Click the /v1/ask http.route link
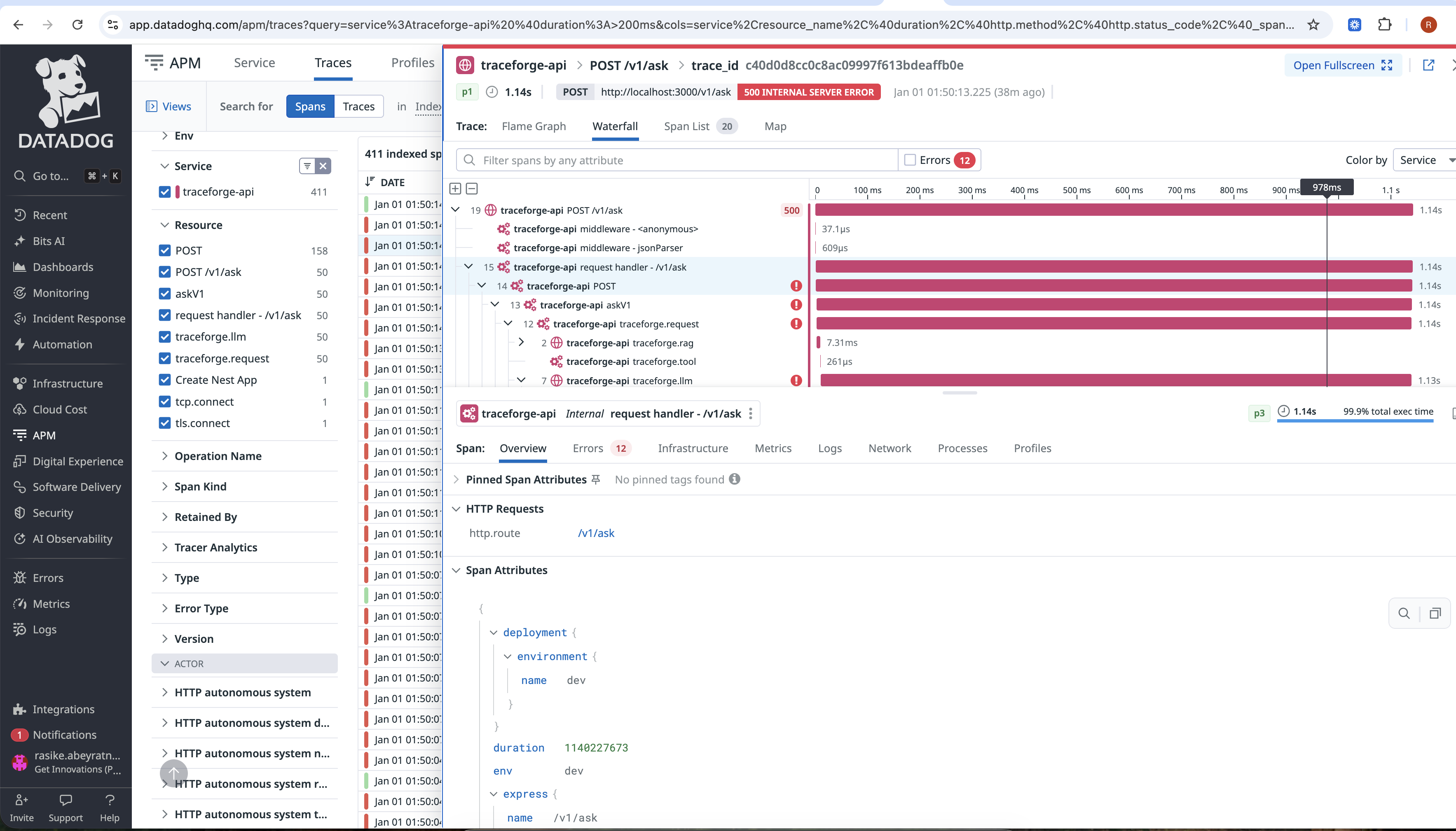The image size is (1456, 831). tap(595, 532)
